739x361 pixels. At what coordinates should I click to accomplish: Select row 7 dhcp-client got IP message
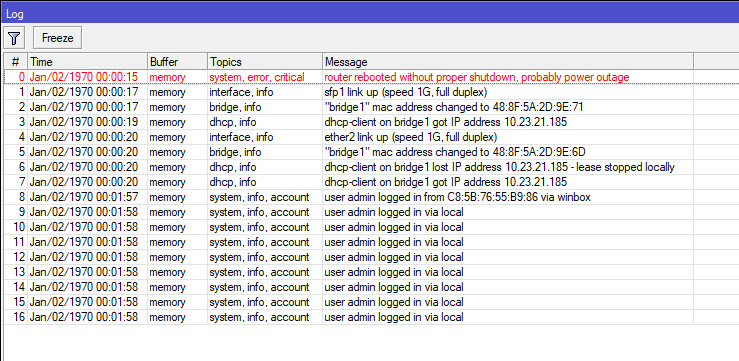coord(446,182)
